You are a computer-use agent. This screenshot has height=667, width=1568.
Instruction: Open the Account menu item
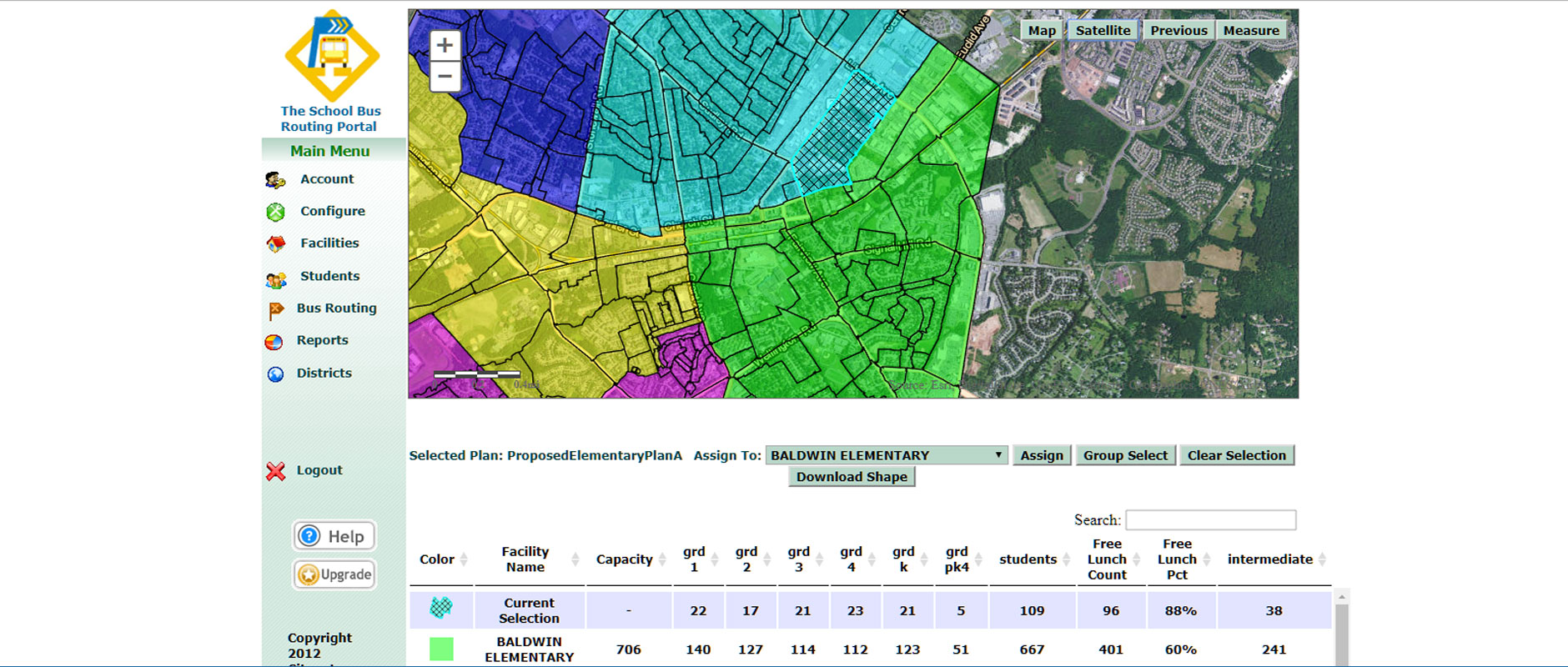(327, 178)
